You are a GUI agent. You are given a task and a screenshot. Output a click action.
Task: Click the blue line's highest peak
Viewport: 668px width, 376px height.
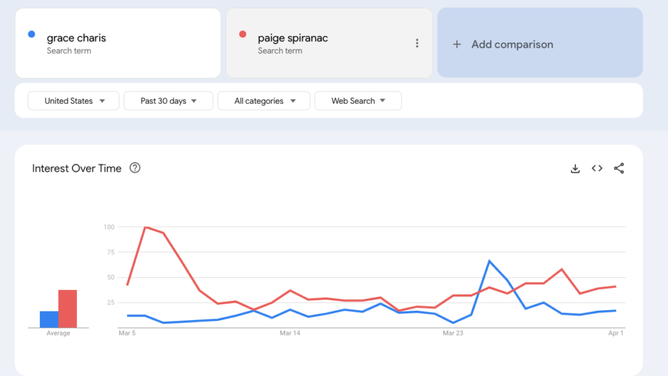pos(489,261)
